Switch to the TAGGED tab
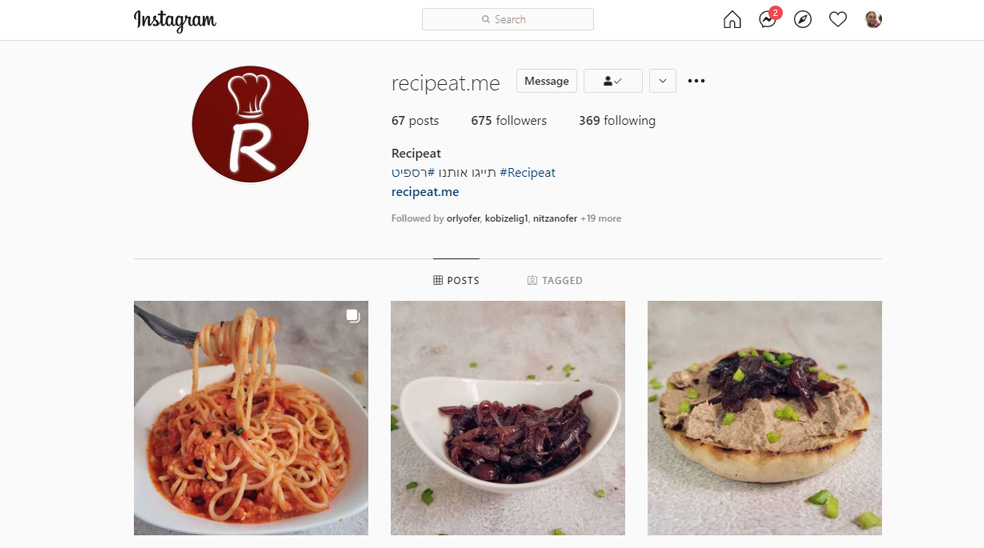984x548 pixels. coord(555,281)
